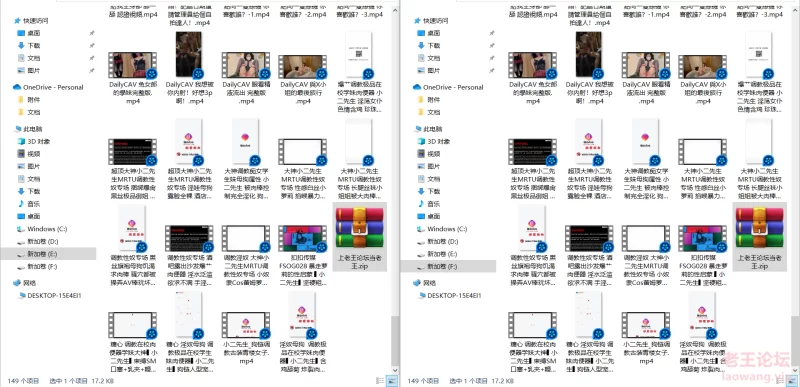Select the zip archive in right window
Viewport: 800px width, 387px height.
[760, 237]
